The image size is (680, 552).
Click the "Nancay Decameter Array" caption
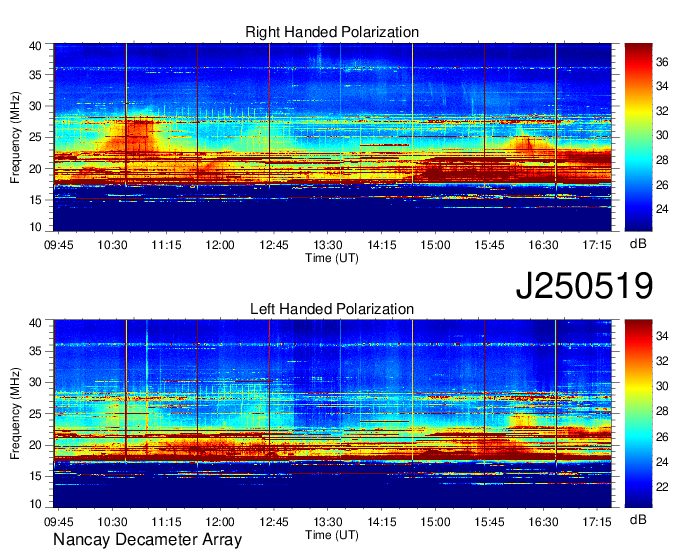pyautogui.click(x=147, y=540)
